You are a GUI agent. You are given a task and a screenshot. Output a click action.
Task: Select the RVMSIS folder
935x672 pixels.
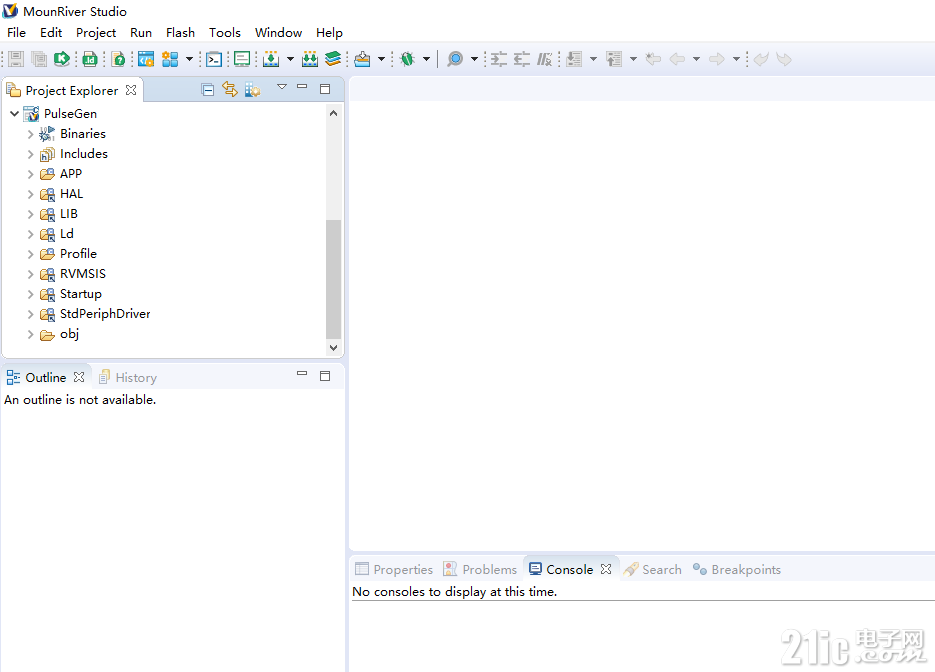point(83,274)
